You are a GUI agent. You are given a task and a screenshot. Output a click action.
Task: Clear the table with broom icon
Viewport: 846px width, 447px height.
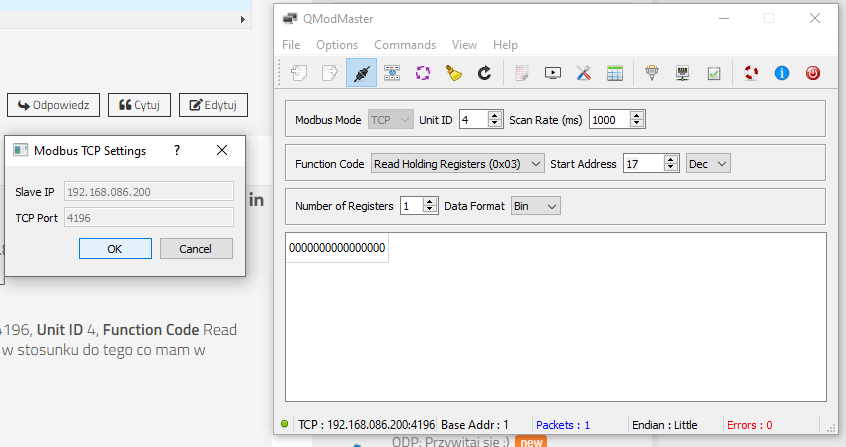tap(454, 73)
